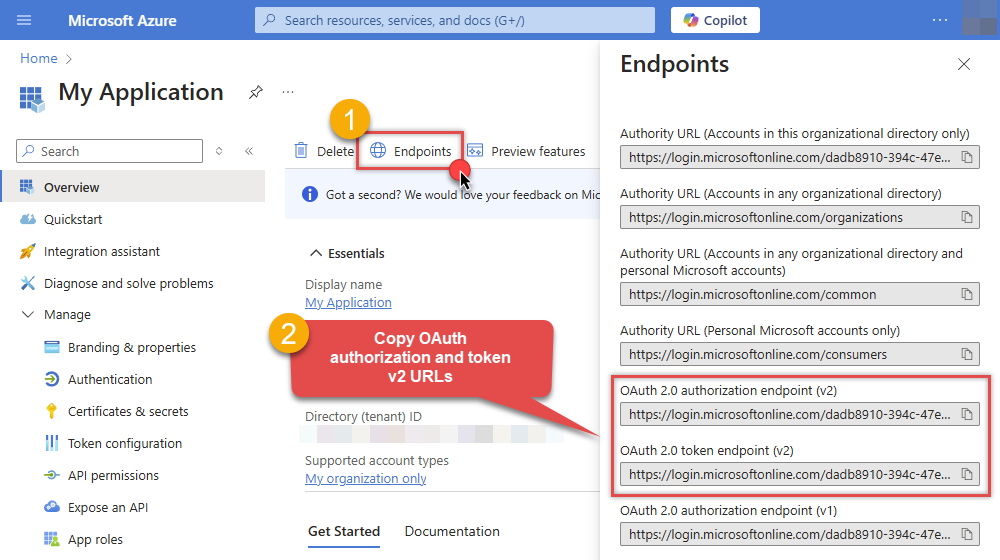This screenshot has height=560, width=1000.
Task: Open Endpoints from the toolbar
Action: coord(411,151)
